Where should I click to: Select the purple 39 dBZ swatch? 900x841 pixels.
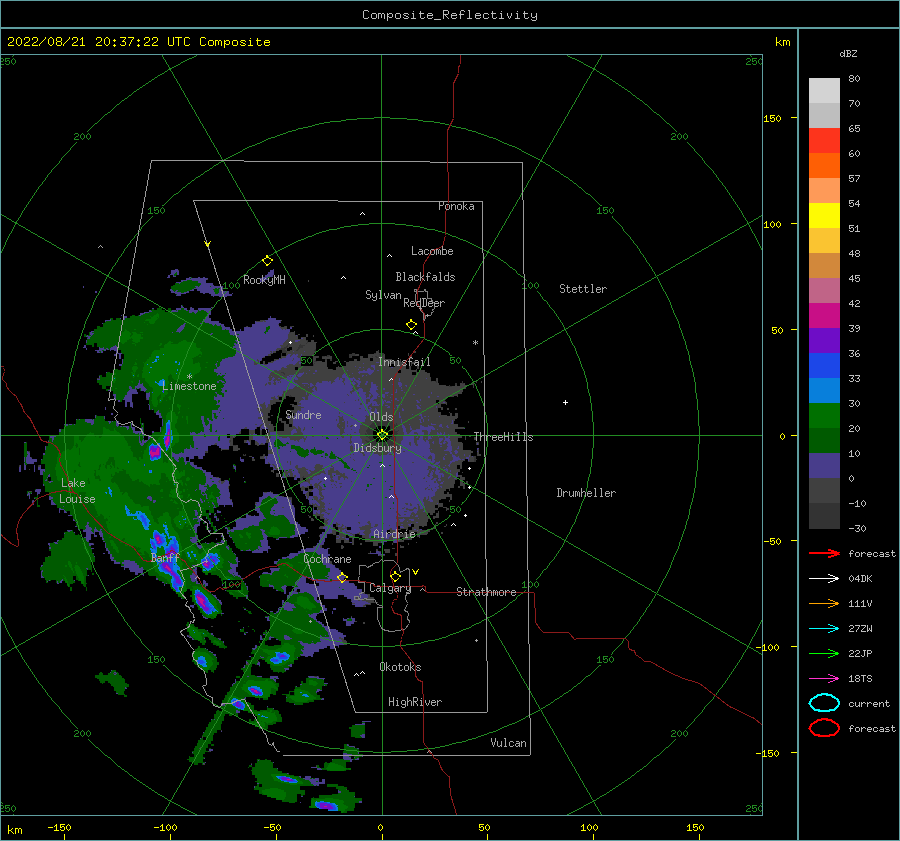[x=824, y=340]
